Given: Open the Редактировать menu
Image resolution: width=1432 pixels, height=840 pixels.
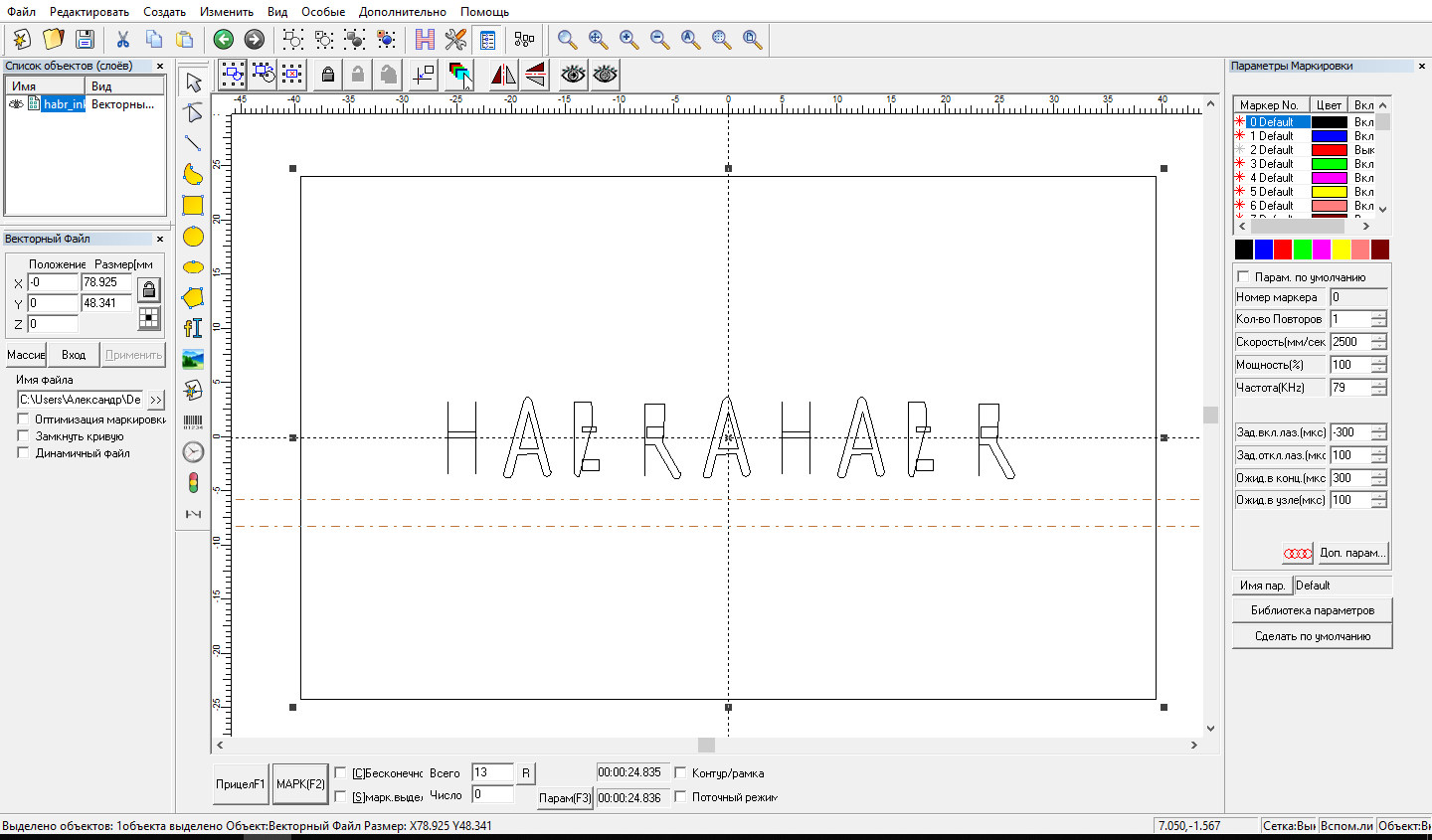Looking at the screenshot, I should tap(89, 12).
